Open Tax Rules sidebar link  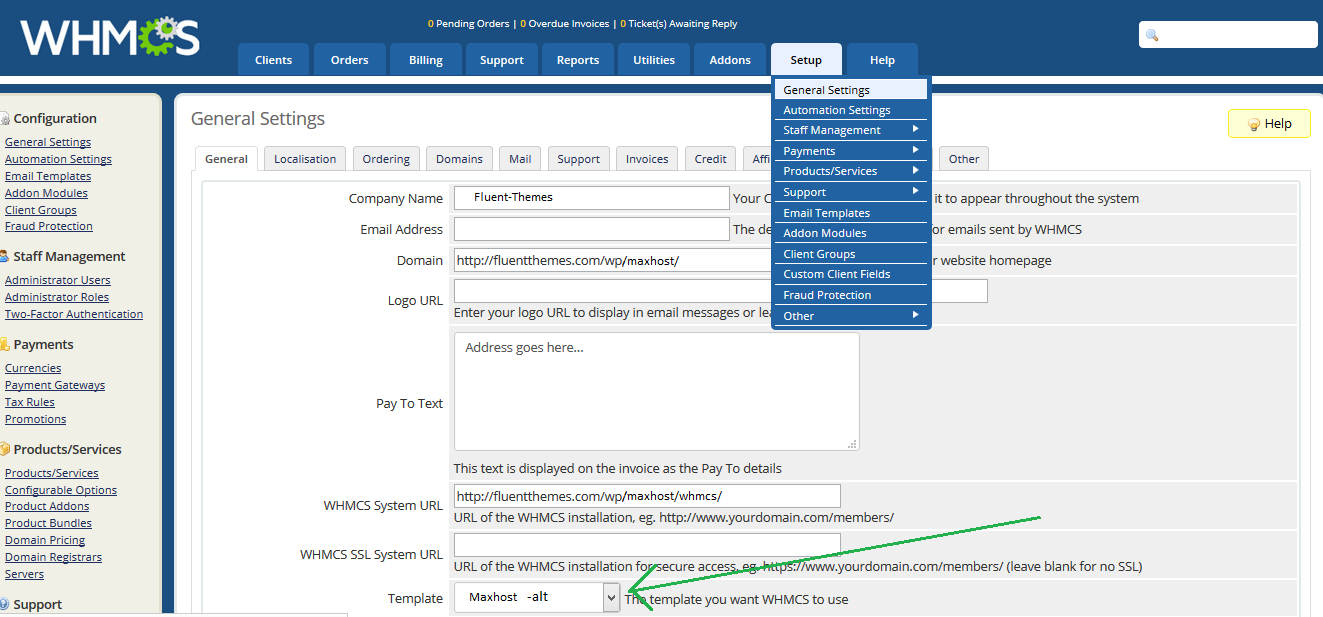click(30, 402)
